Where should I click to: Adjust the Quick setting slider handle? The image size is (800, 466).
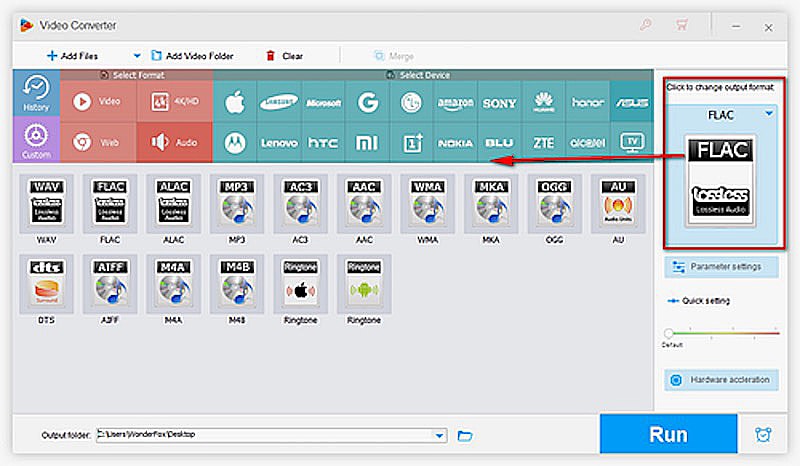(x=668, y=333)
